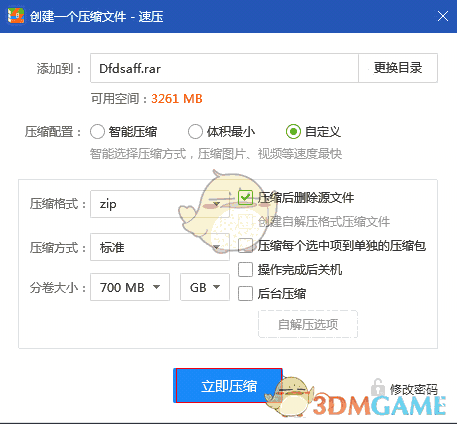Image resolution: width=457 pixels, height=424 pixels.
Task: Open the GB unit dropdown
Action: (205, 287)
